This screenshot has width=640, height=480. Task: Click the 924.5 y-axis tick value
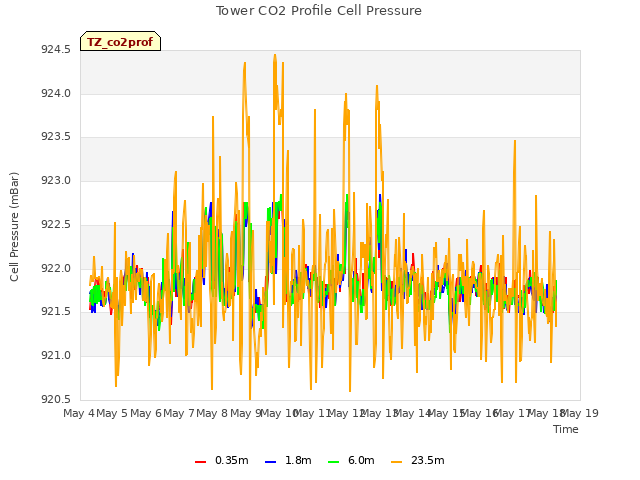tap(56, 50)
